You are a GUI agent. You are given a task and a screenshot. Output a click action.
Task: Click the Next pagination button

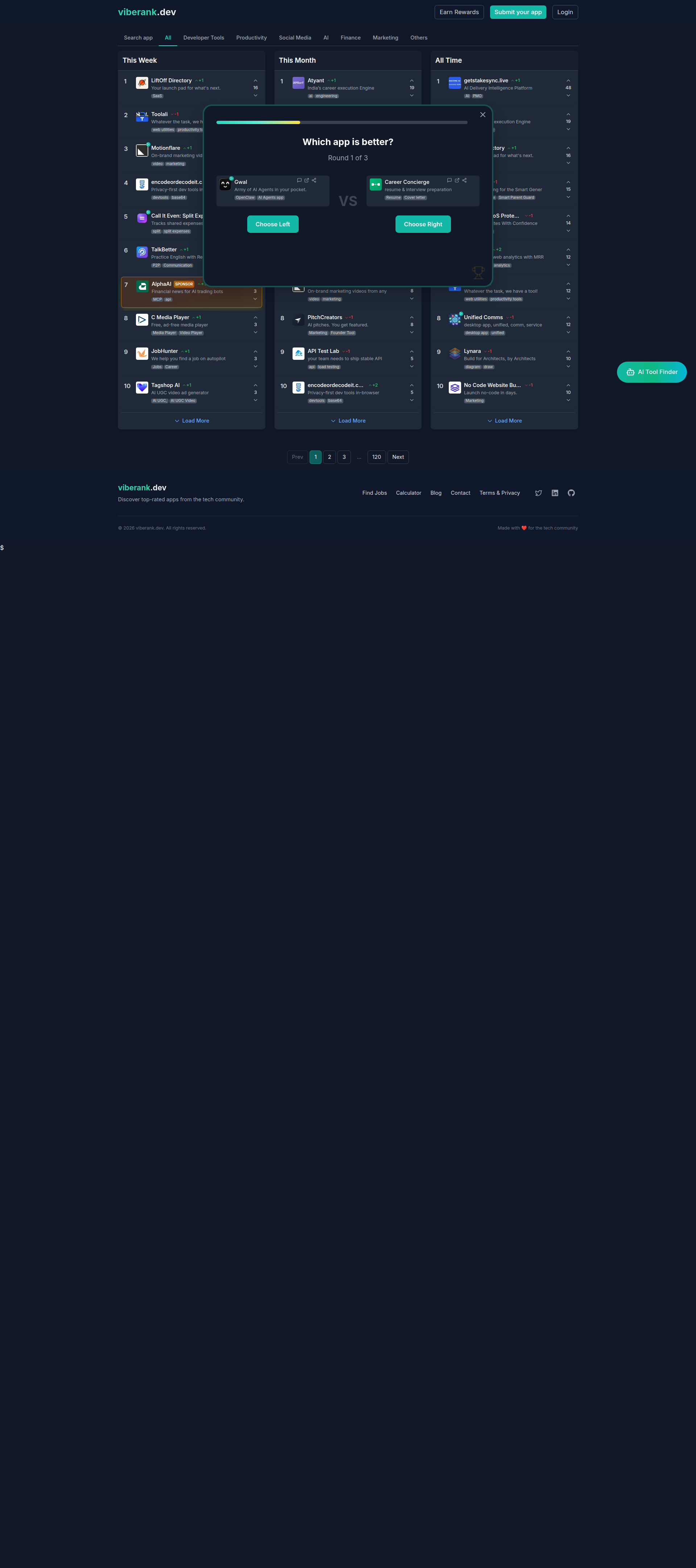tap(398, 457)
